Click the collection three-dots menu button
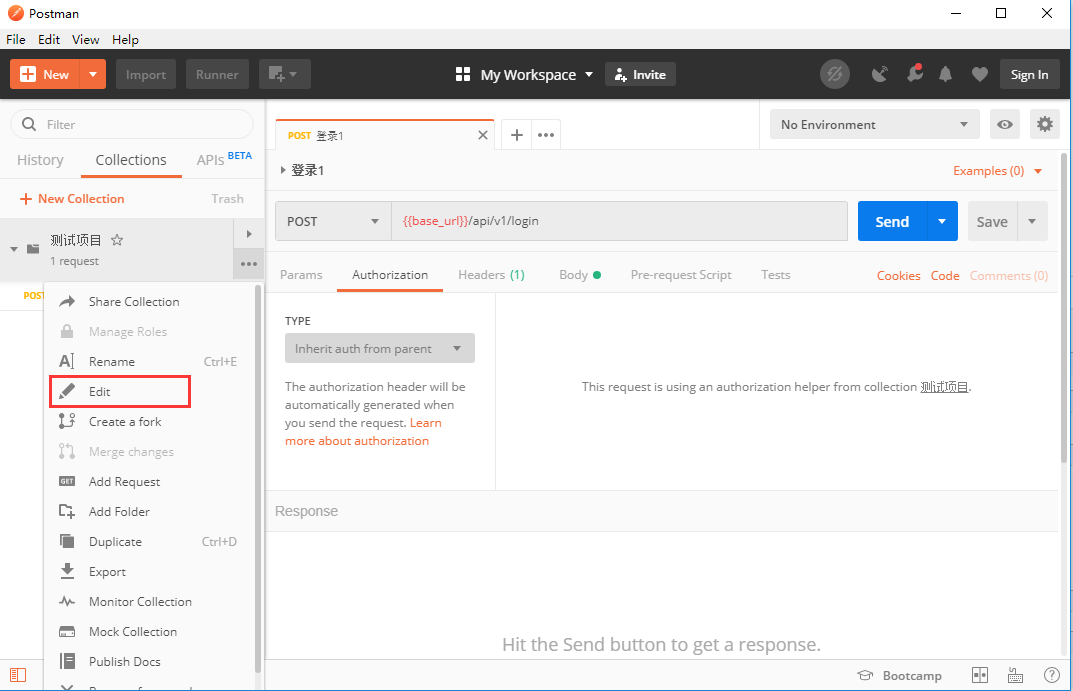The height and width of the screenshot is (691, 1073). [x=249, y=264]
